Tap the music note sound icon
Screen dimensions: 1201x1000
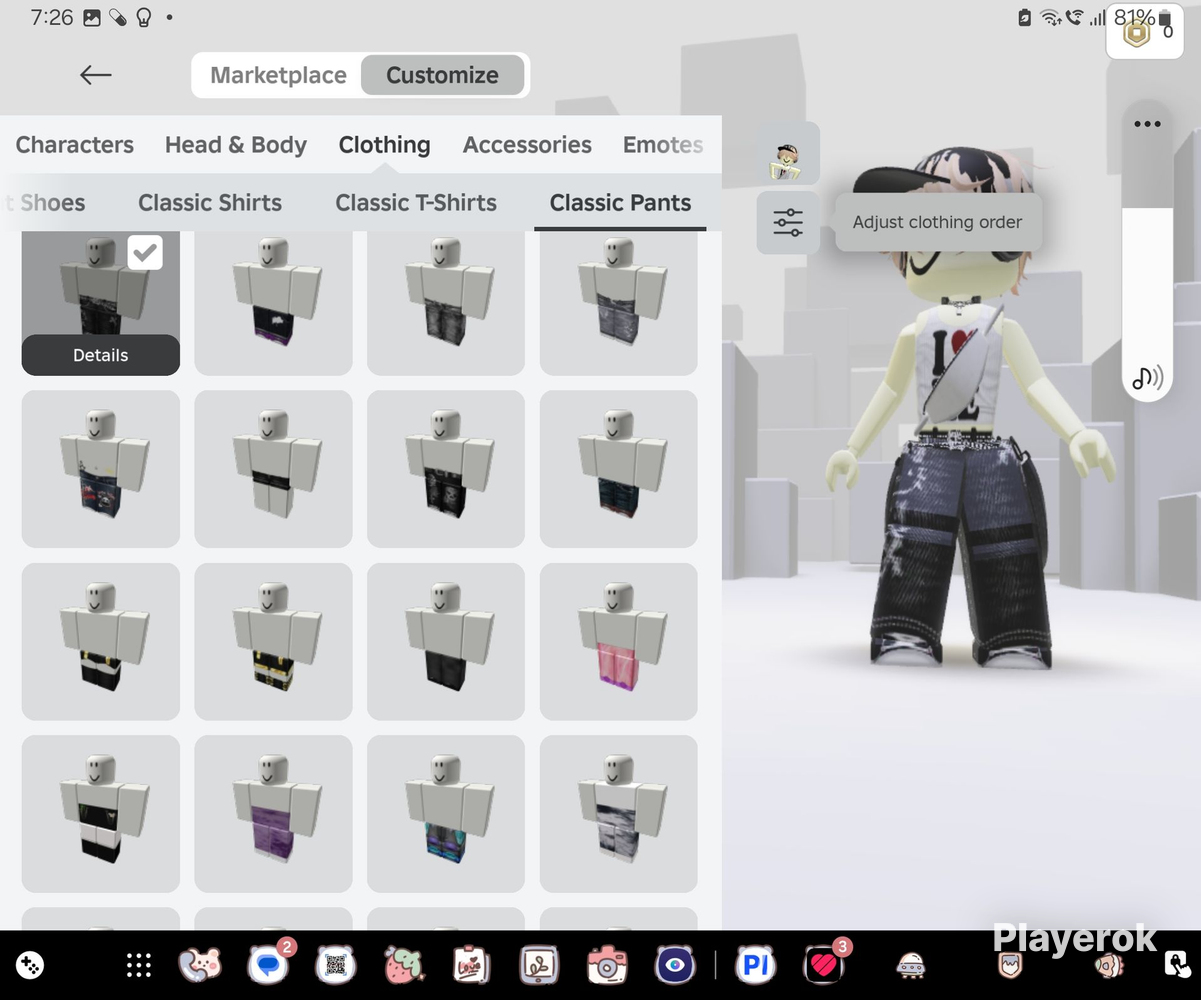[x=1147, y=377]
